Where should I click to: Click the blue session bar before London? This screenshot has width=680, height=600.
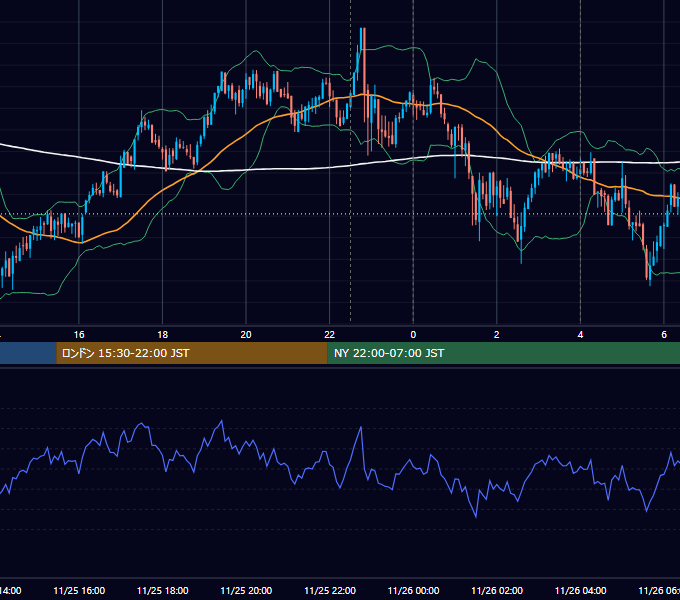point(28,353)
